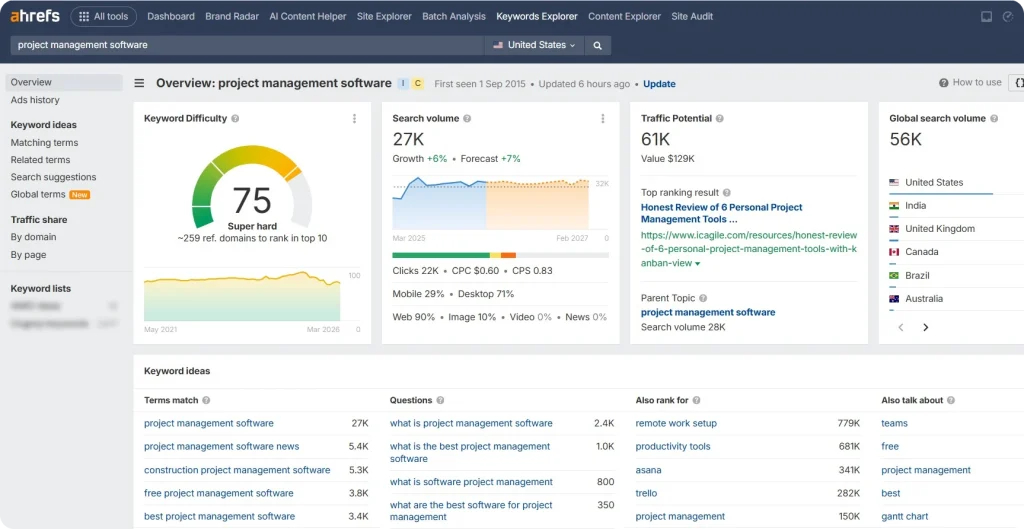
Task: Open Keywords Explorer in top navigation
Action: point(537,16)
